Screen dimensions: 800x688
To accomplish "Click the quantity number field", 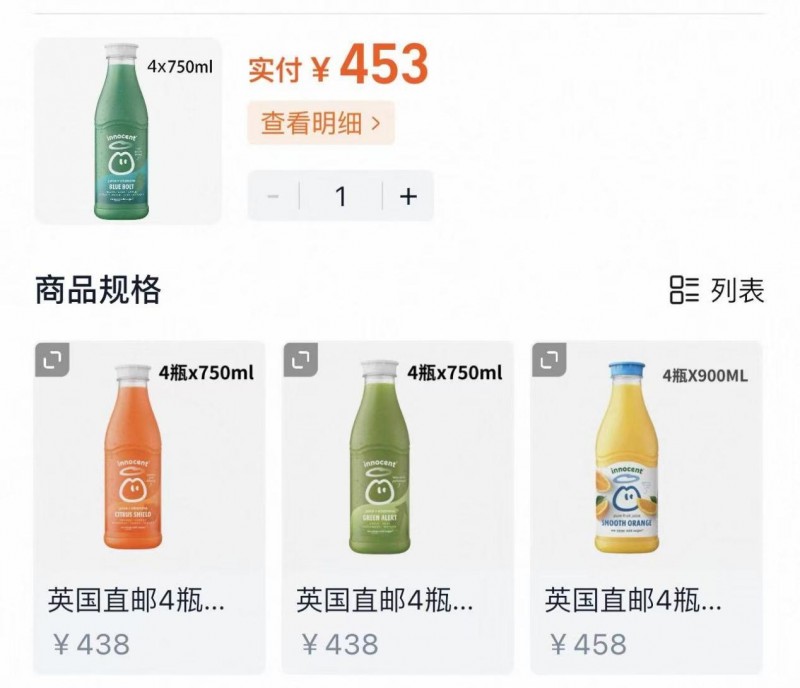I will [x=341, y=196].
